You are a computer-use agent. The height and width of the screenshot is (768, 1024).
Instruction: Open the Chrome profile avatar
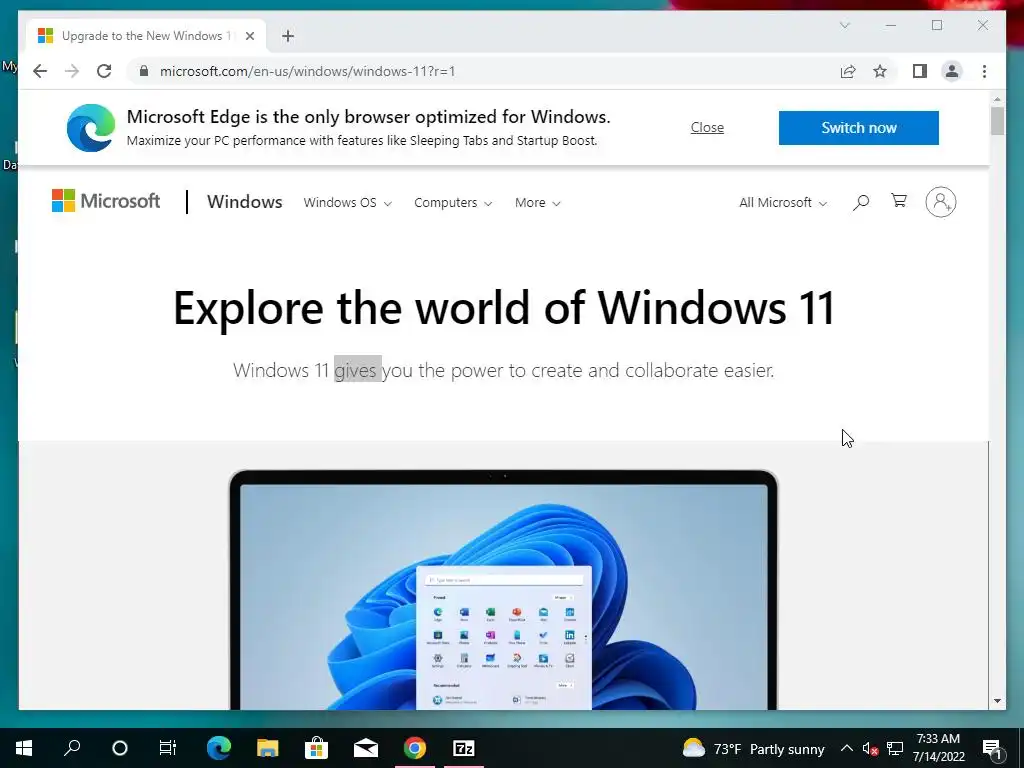pos(952,71)
